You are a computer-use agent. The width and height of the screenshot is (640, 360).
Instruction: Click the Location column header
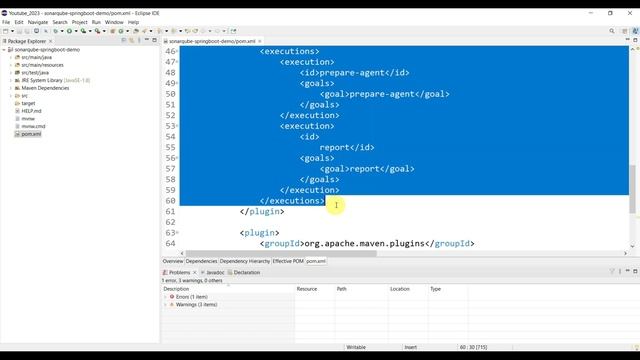coord(407,289)
